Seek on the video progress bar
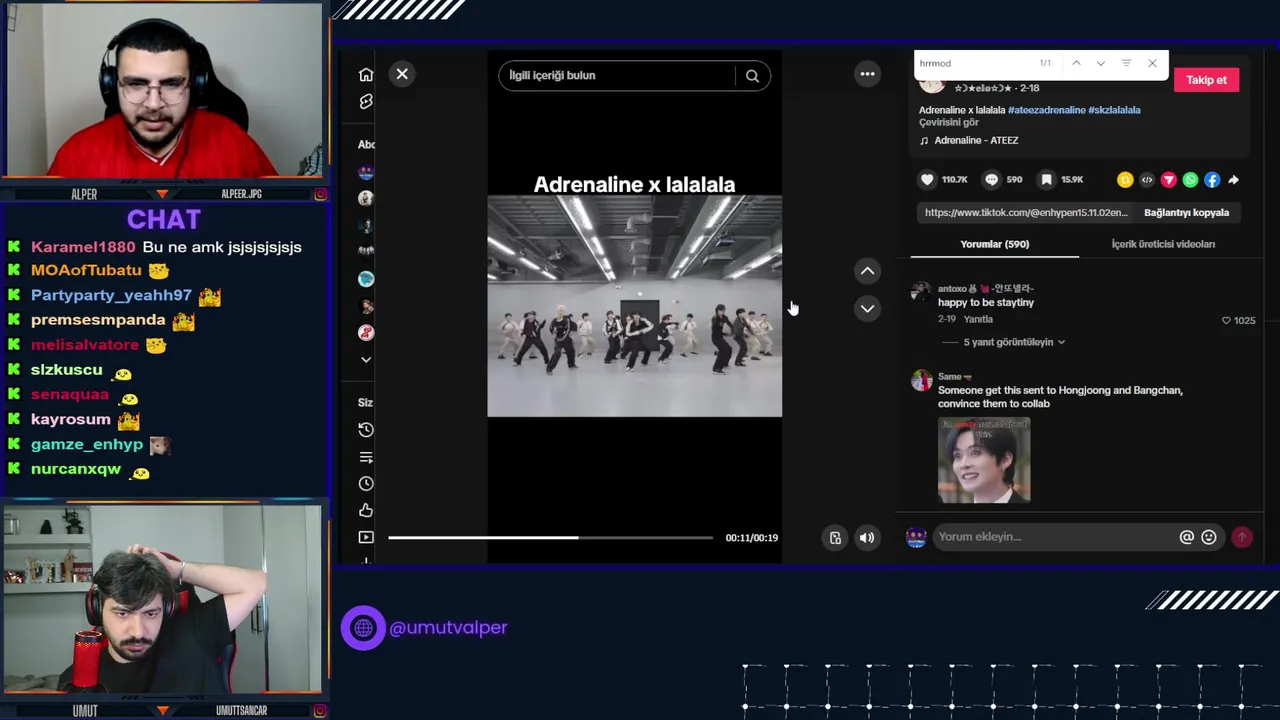This screenshot has width=1280, height=720. point(550,538)
